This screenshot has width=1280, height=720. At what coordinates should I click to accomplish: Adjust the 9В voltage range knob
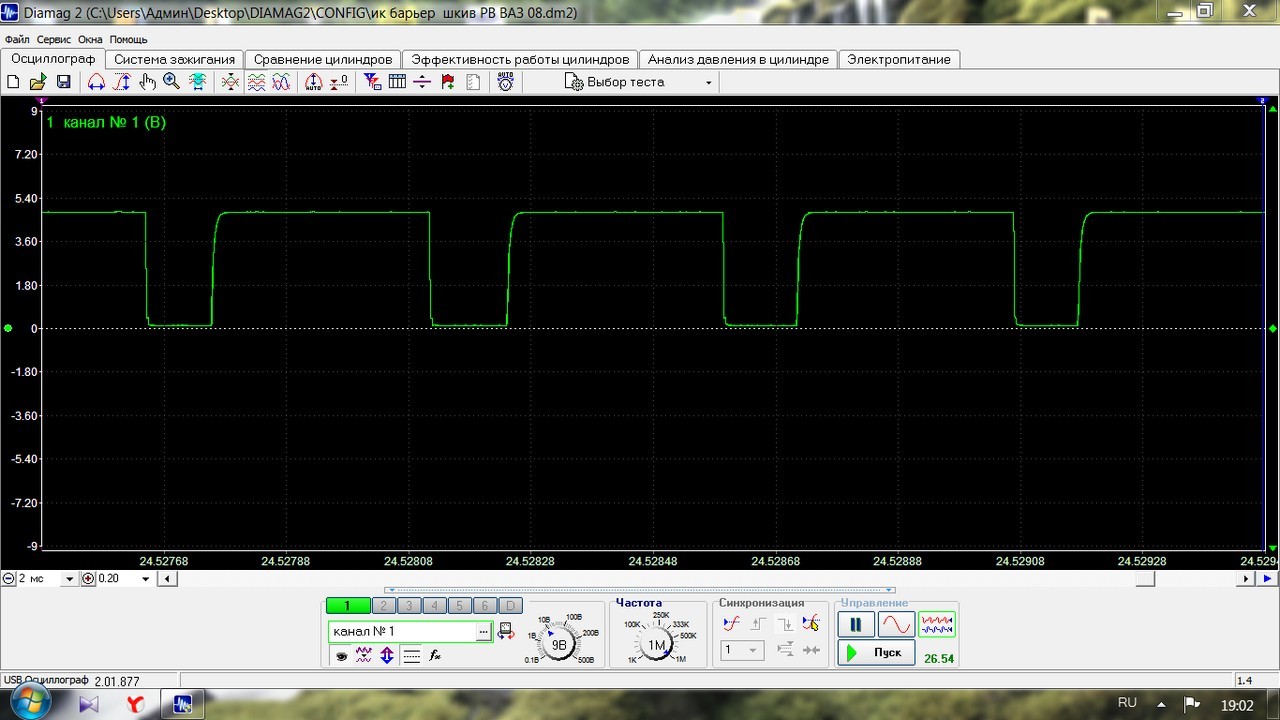point(559,644)
